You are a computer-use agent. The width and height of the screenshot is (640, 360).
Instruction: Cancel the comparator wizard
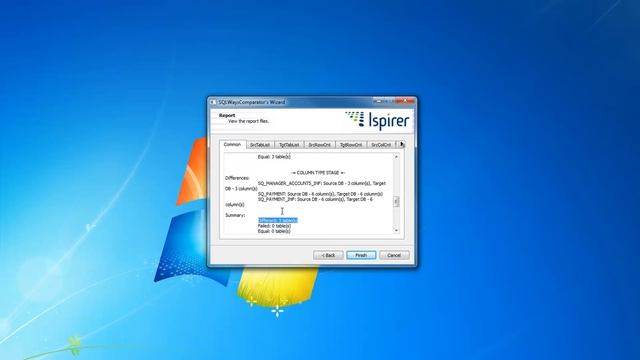(394, 255)
